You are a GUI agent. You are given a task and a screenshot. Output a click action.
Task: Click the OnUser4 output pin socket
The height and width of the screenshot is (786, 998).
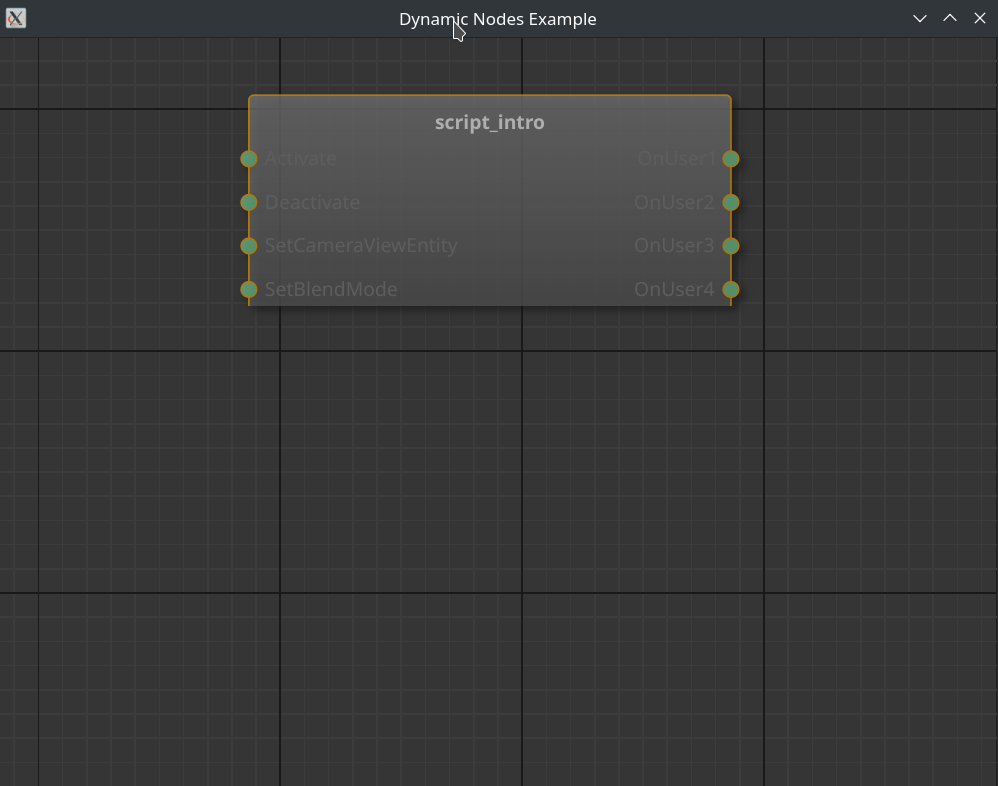coord(731,290)
